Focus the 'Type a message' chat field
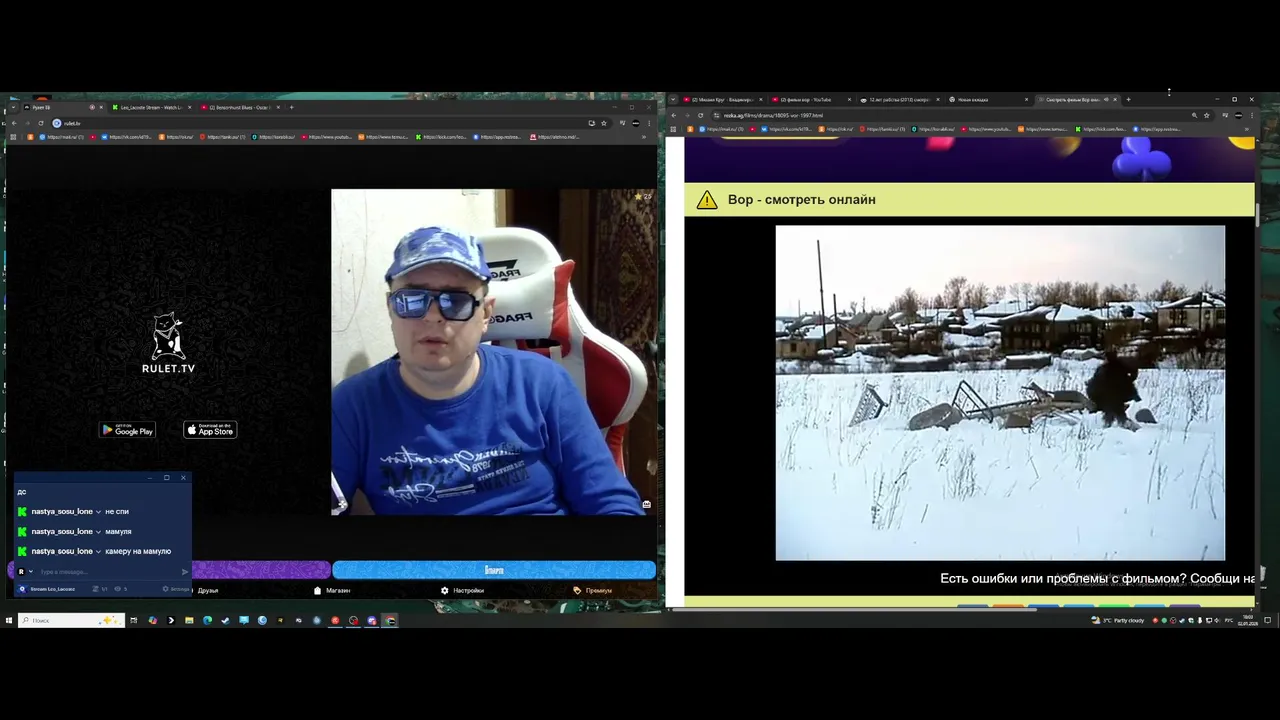Image resolution: width=1280 pixels, height=720 pixels. click(x=108, y=572)
